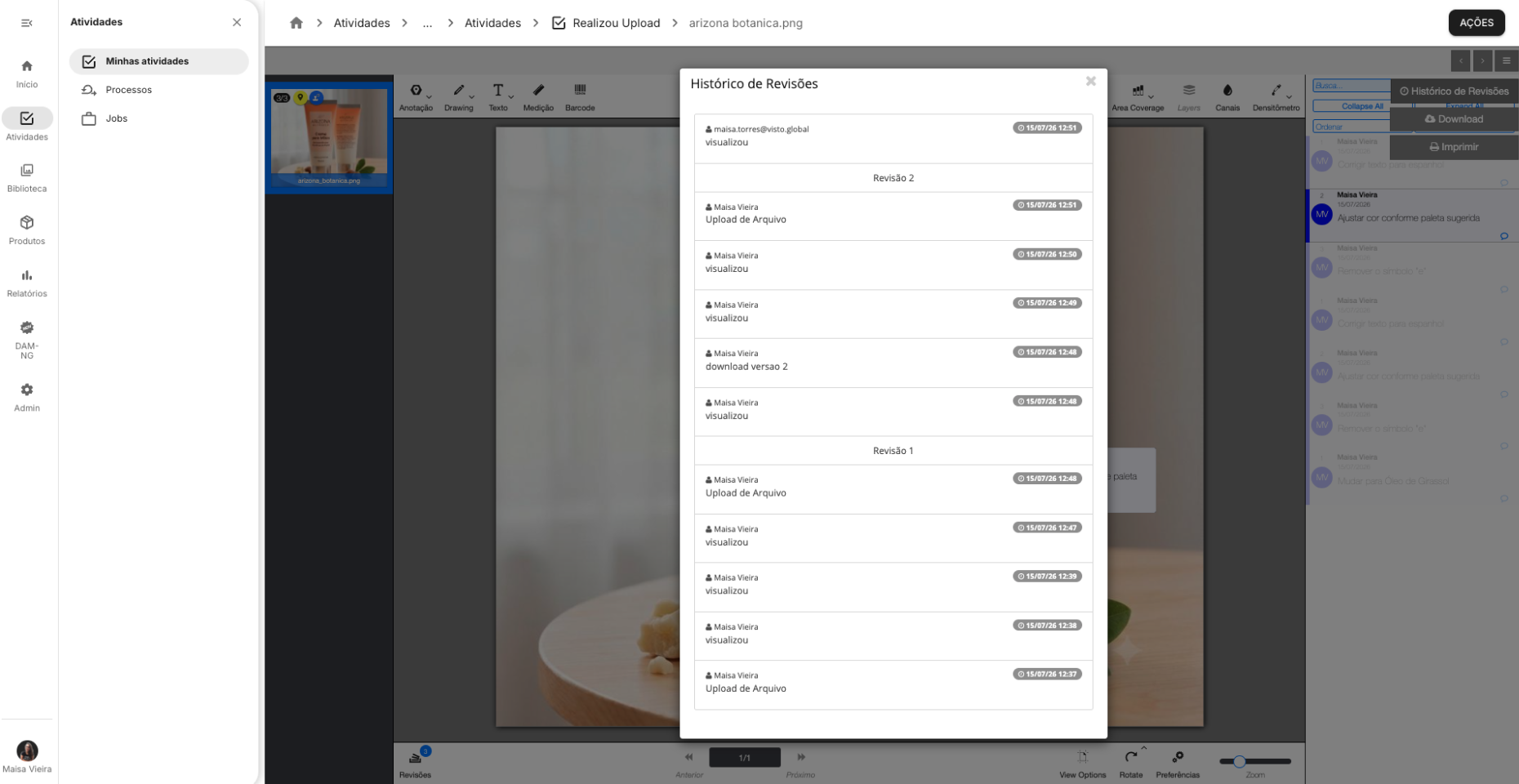
Task: Click the 15/07/26 12:39 timestamp badge
Action: click(1048, 577)
